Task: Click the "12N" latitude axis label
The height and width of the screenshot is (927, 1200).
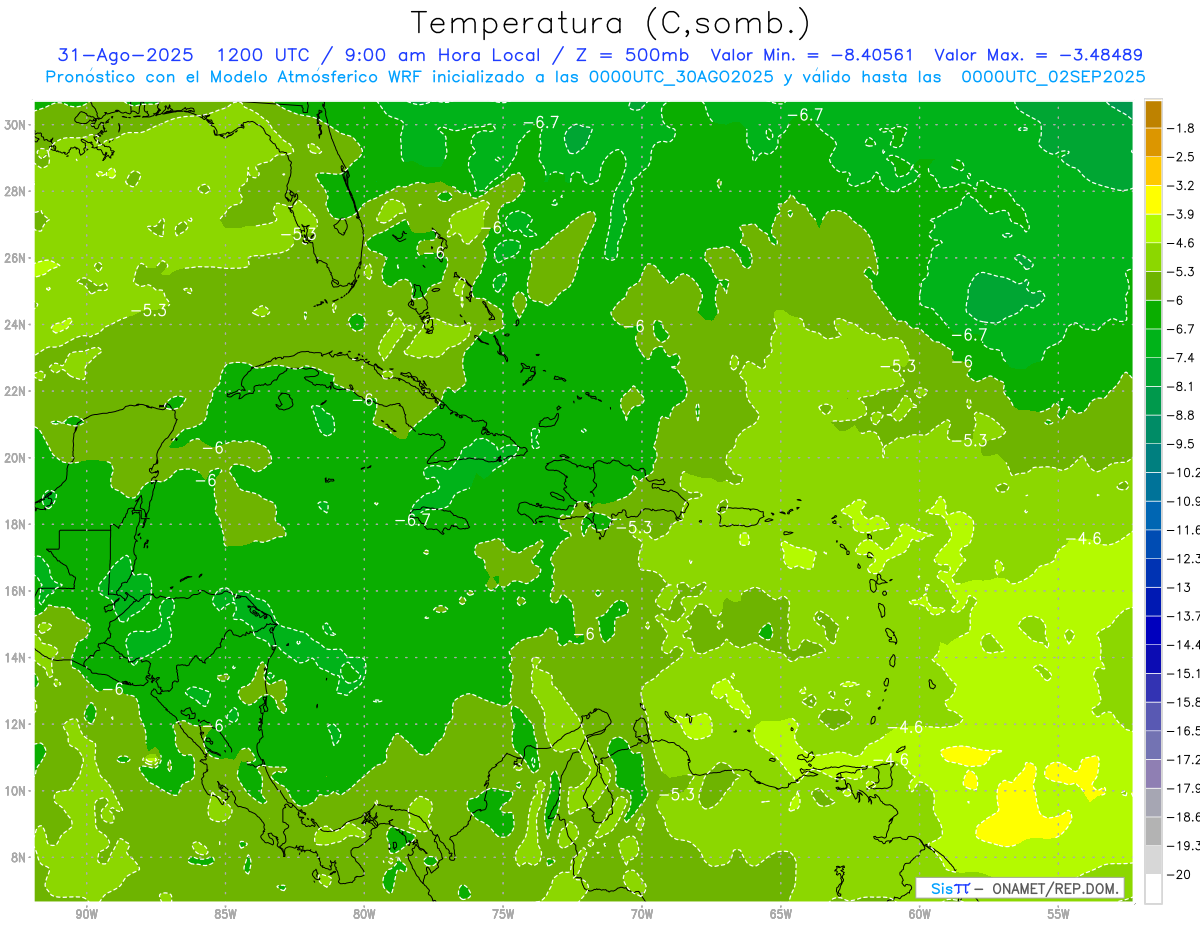Action: pos(15,724)
